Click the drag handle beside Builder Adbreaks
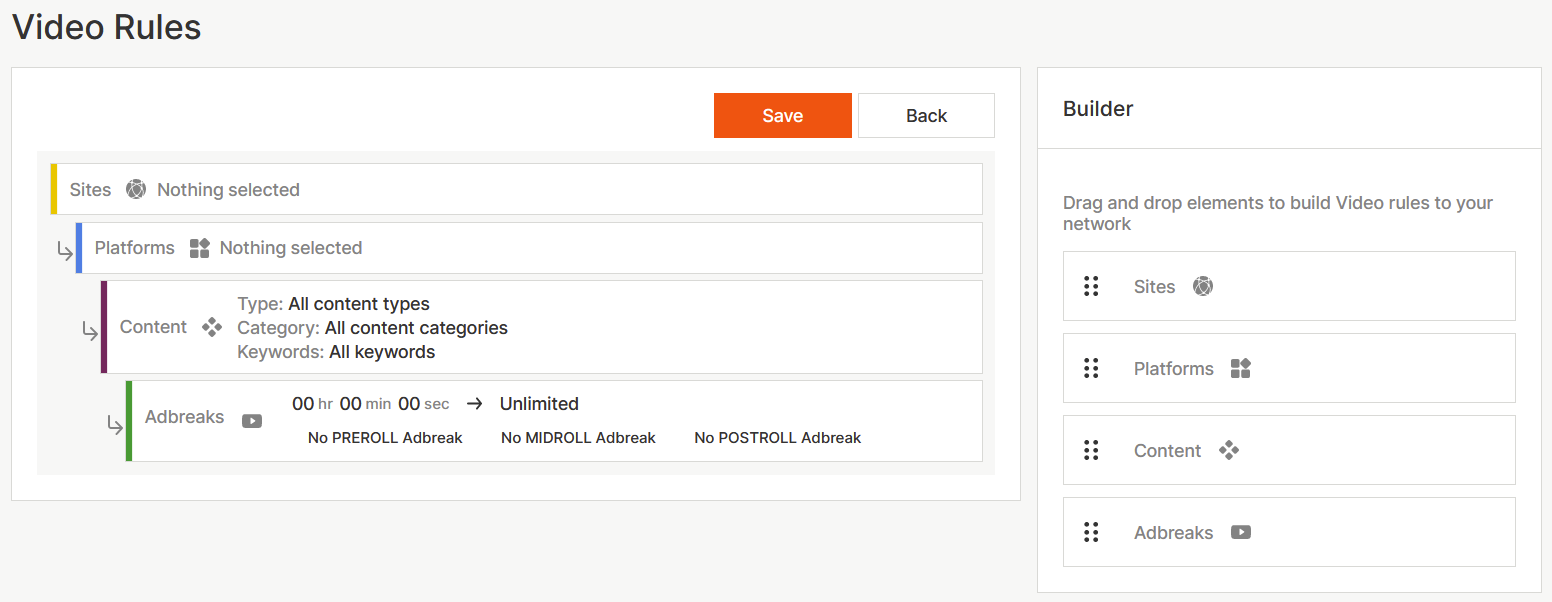The image size is (1552, 602). click(x=1091, y=533)
